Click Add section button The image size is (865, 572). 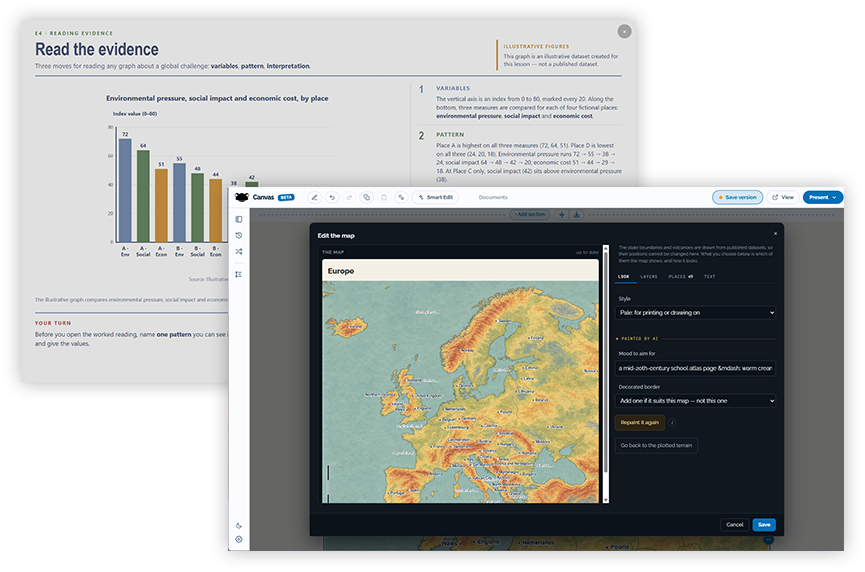(530, 214)
